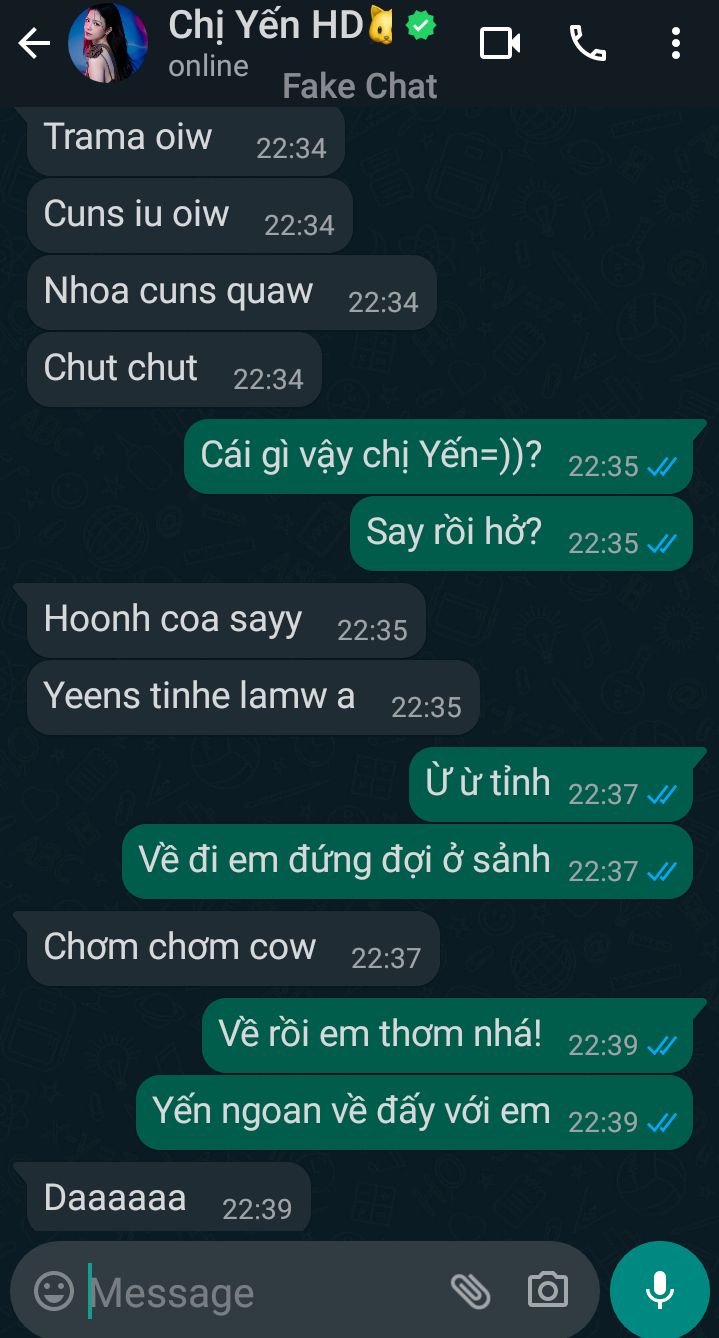The height and width of the screenshot is (1338, 719).
Task: Open the three-dot options menu
Action: [676, 43]
